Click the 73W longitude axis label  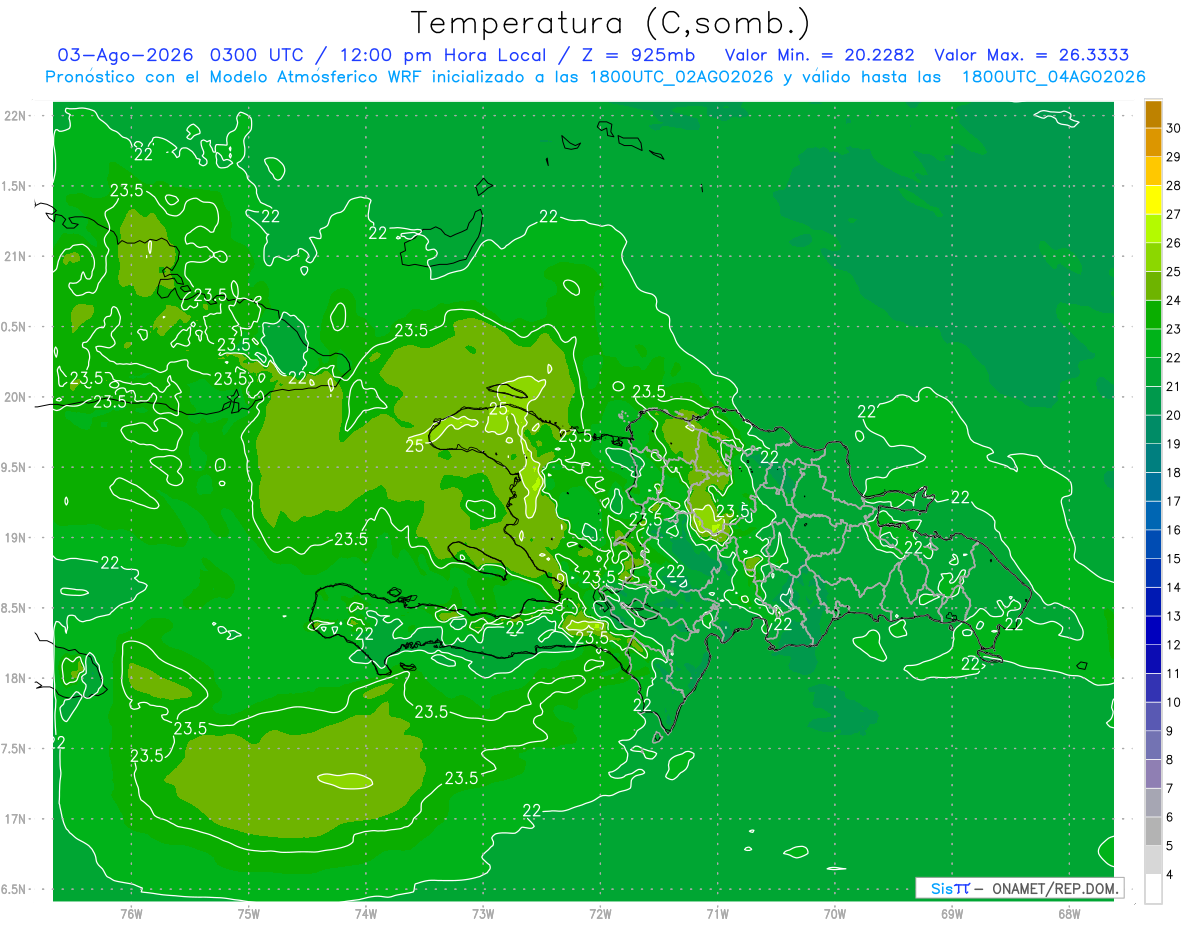point(483,913)
